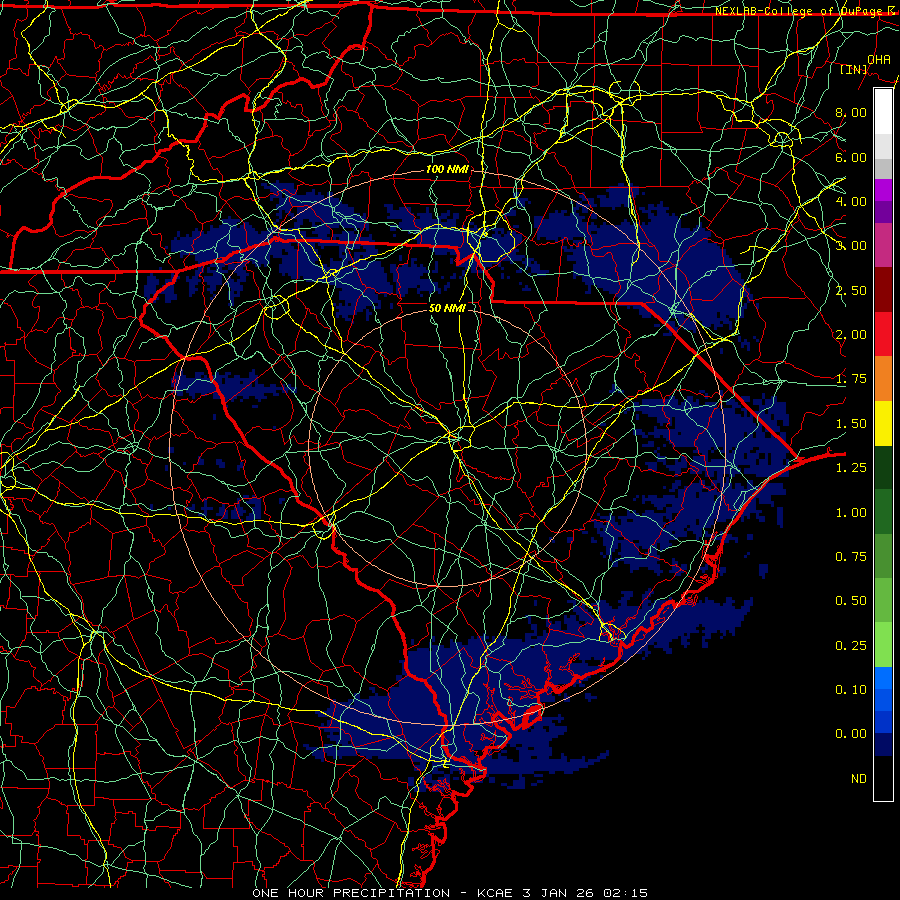Screen dimensions: 900x900
Task: Click the bright red 2.00 legend swatch
Action: [883, 334]
